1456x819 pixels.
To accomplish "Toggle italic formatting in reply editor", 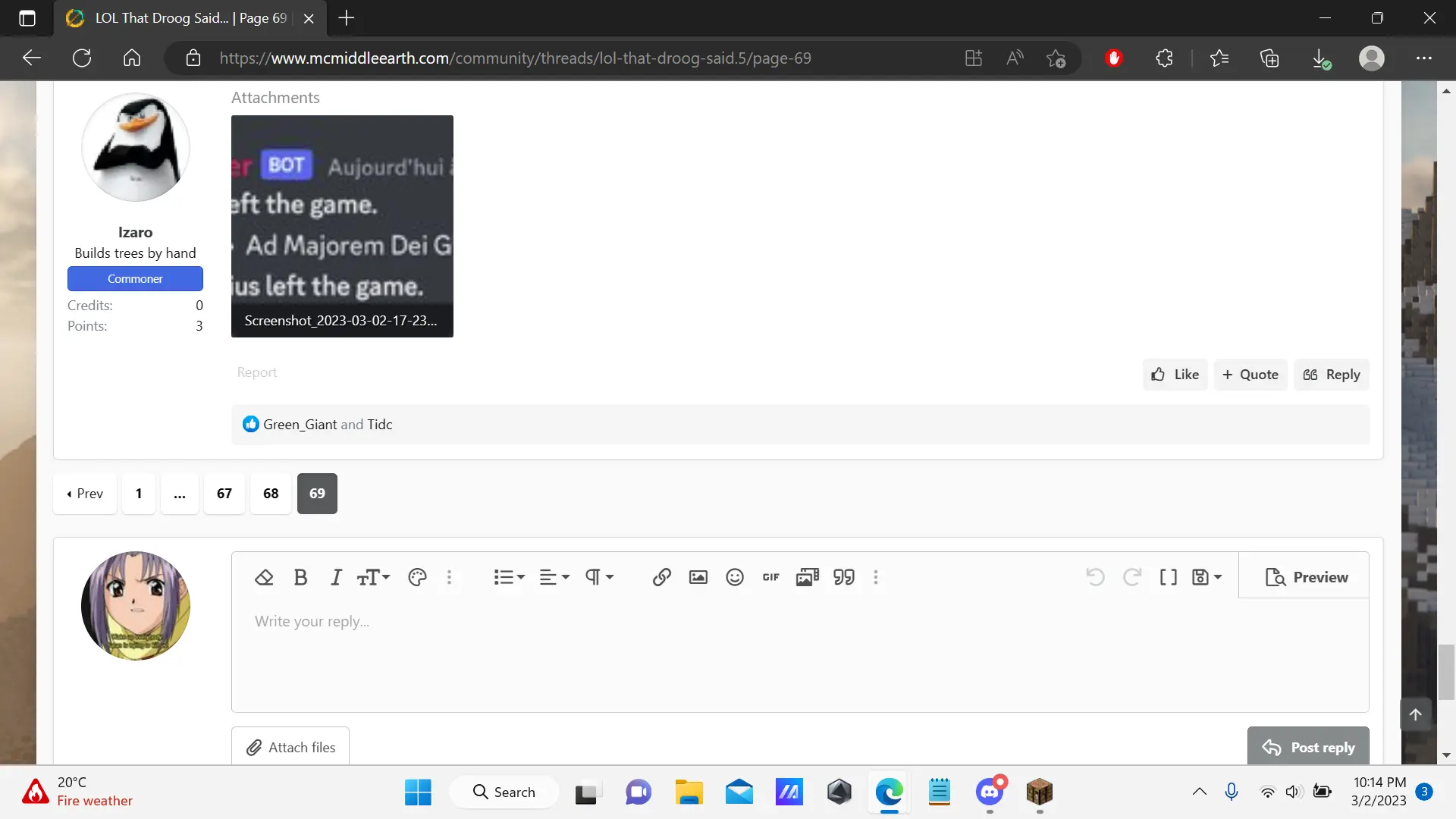I will [336, 578].
